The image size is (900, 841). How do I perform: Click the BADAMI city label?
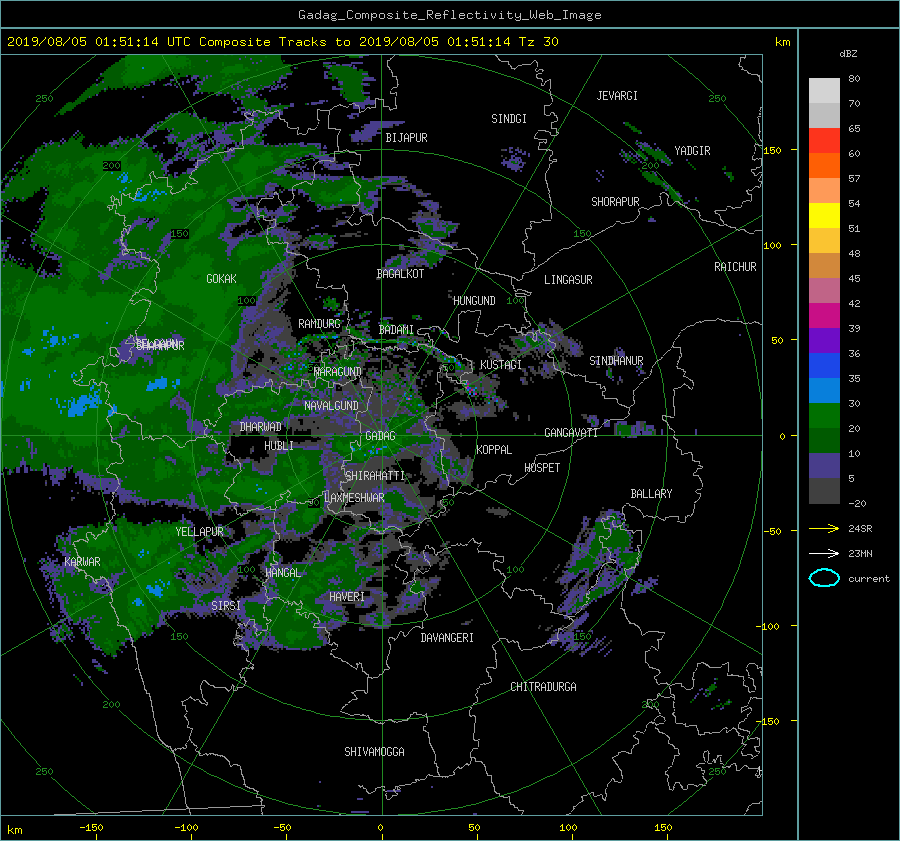tap(396, 330)
